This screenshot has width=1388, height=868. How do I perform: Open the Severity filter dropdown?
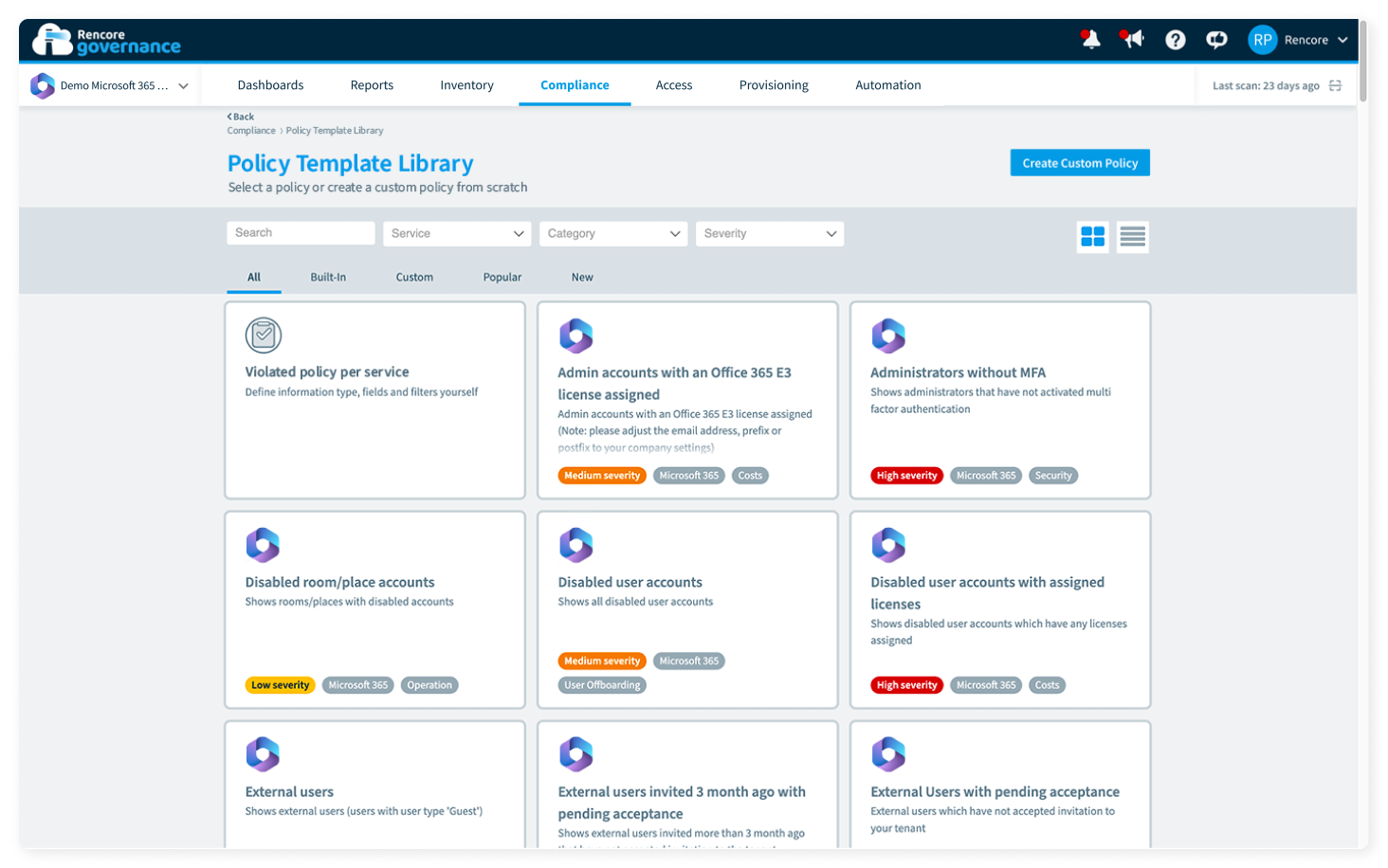point(770,233)
